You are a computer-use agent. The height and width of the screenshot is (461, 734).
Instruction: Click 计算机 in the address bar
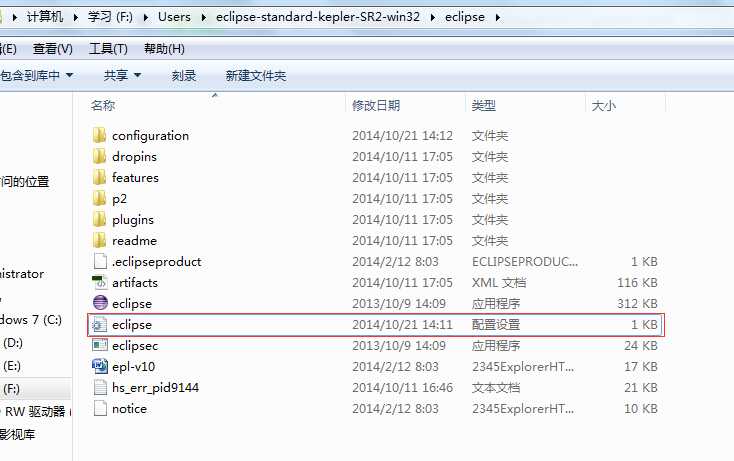(44, 17)
